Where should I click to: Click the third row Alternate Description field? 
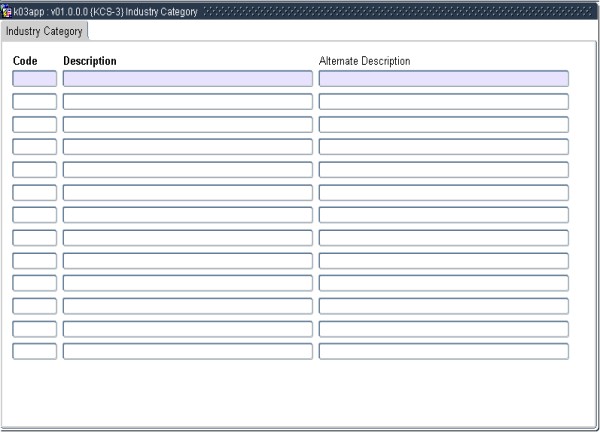[x=443, y=124]
